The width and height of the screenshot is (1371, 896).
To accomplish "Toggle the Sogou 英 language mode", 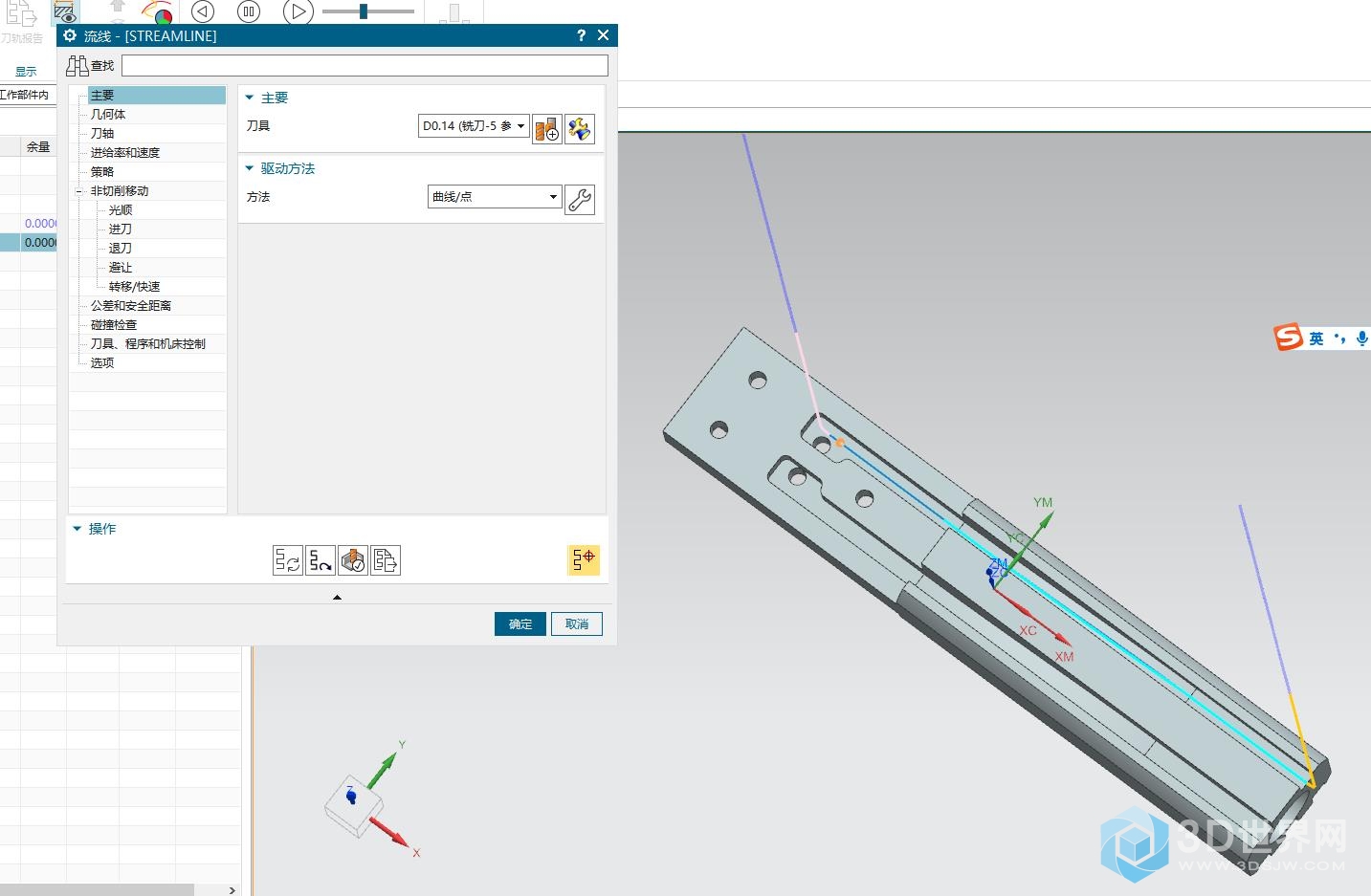I will pos(1316,339).
